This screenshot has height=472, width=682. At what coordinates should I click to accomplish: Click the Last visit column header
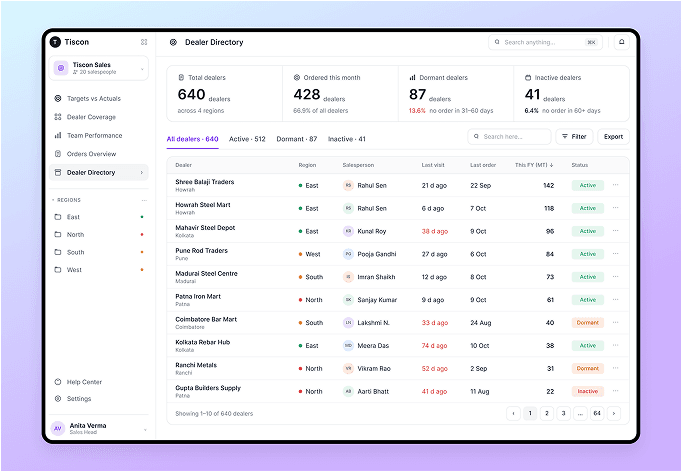tap(433, 165)
